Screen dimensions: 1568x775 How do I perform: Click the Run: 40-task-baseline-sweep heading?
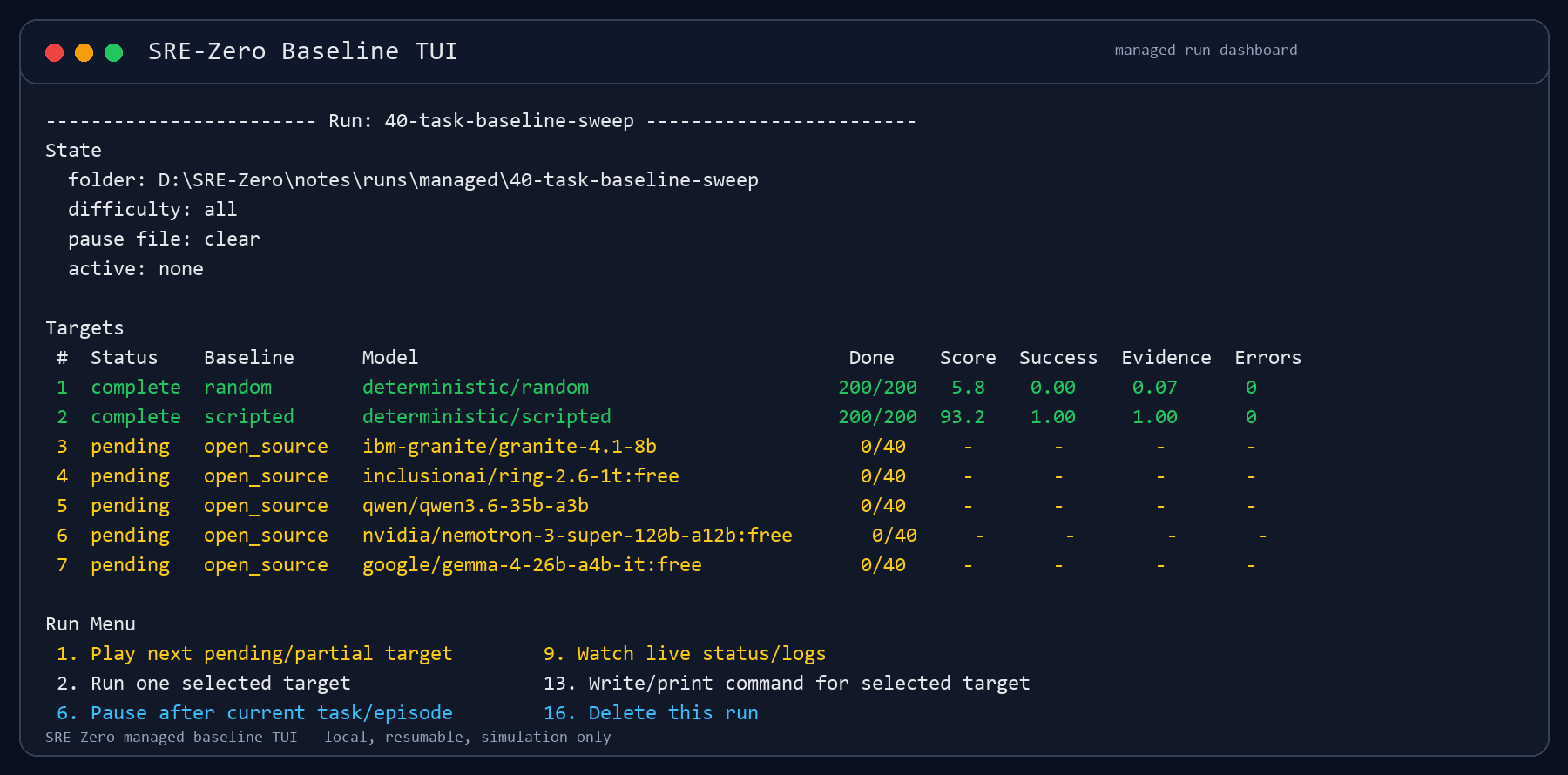(481, 121)
